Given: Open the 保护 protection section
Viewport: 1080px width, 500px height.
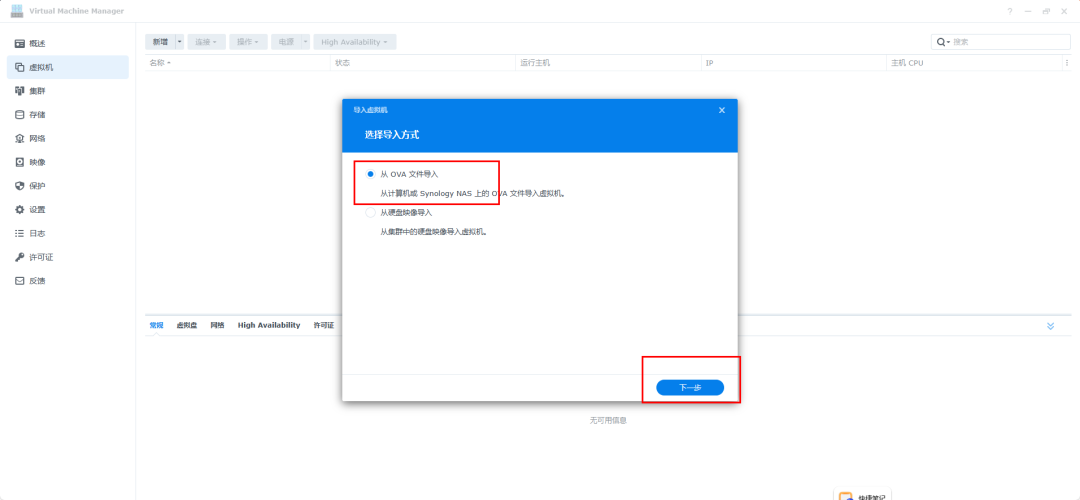Looking at the screenshot, I should 68,186.
